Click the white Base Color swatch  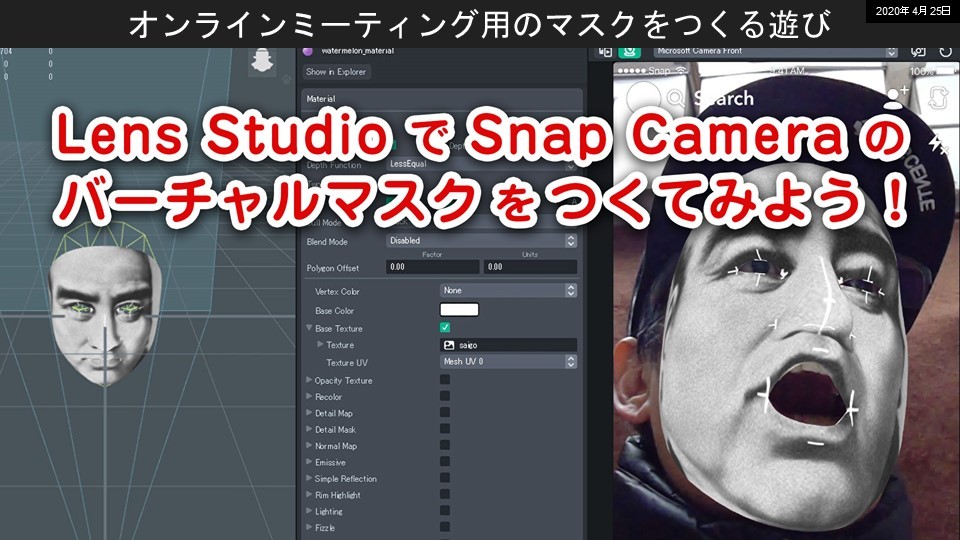(459, 310)
